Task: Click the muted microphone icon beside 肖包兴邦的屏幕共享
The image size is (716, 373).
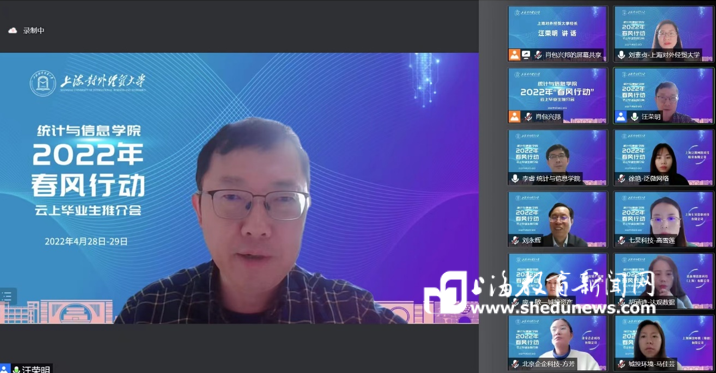Action: 538,55
